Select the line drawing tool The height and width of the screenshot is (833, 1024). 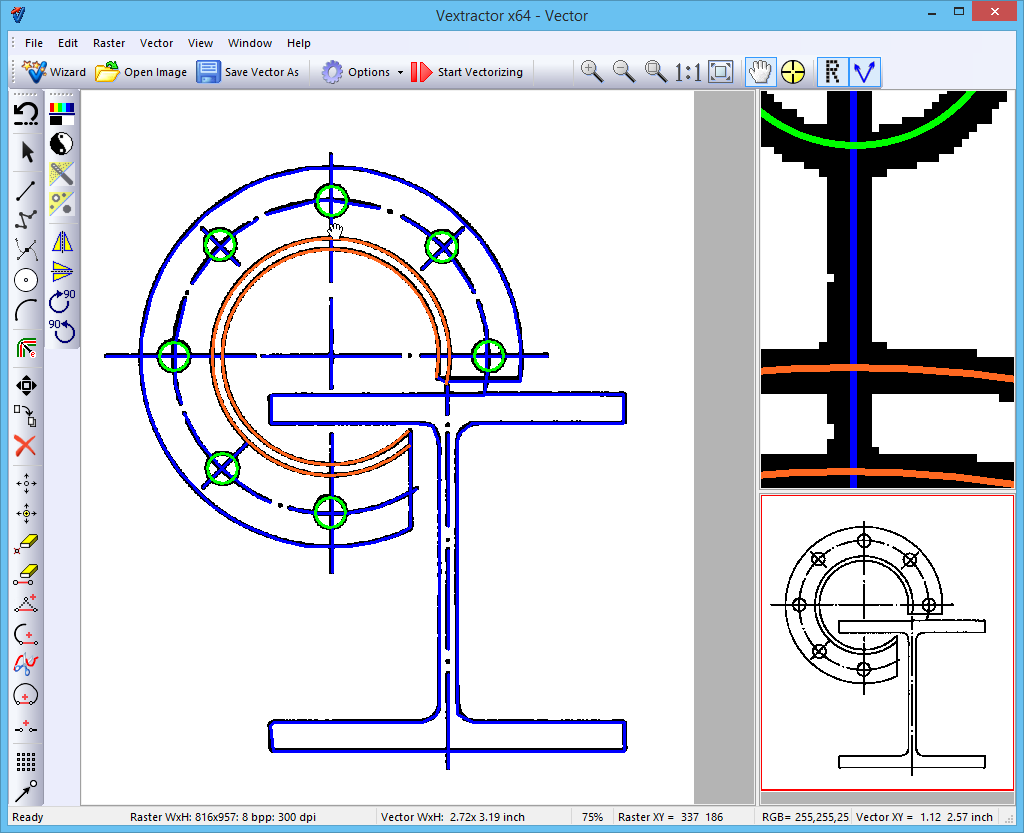pos(25,189)
